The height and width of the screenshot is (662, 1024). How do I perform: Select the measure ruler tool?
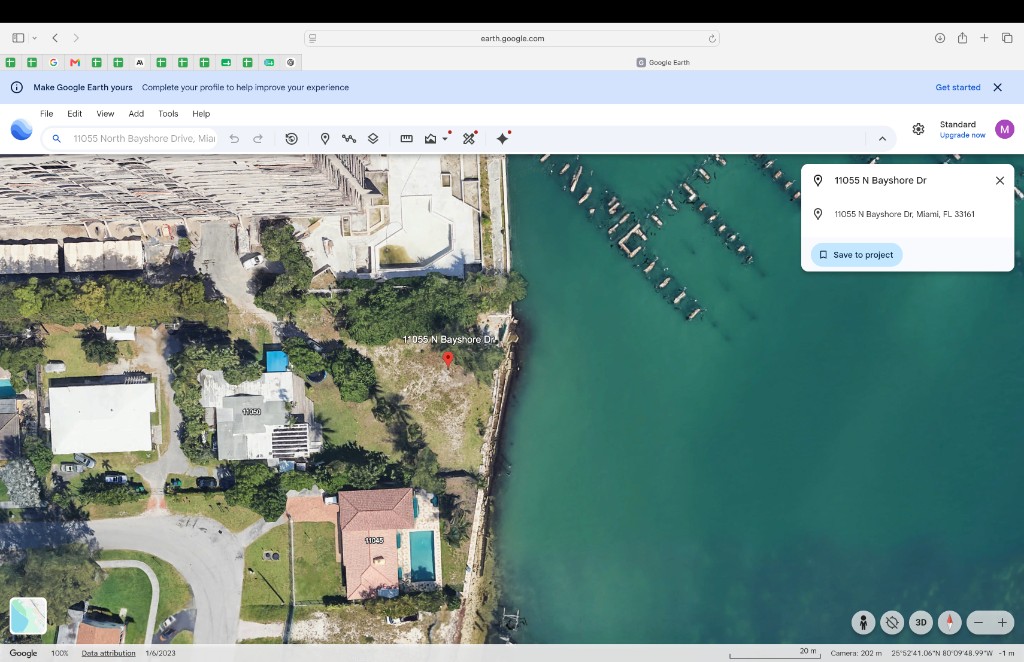pos(406,138)
